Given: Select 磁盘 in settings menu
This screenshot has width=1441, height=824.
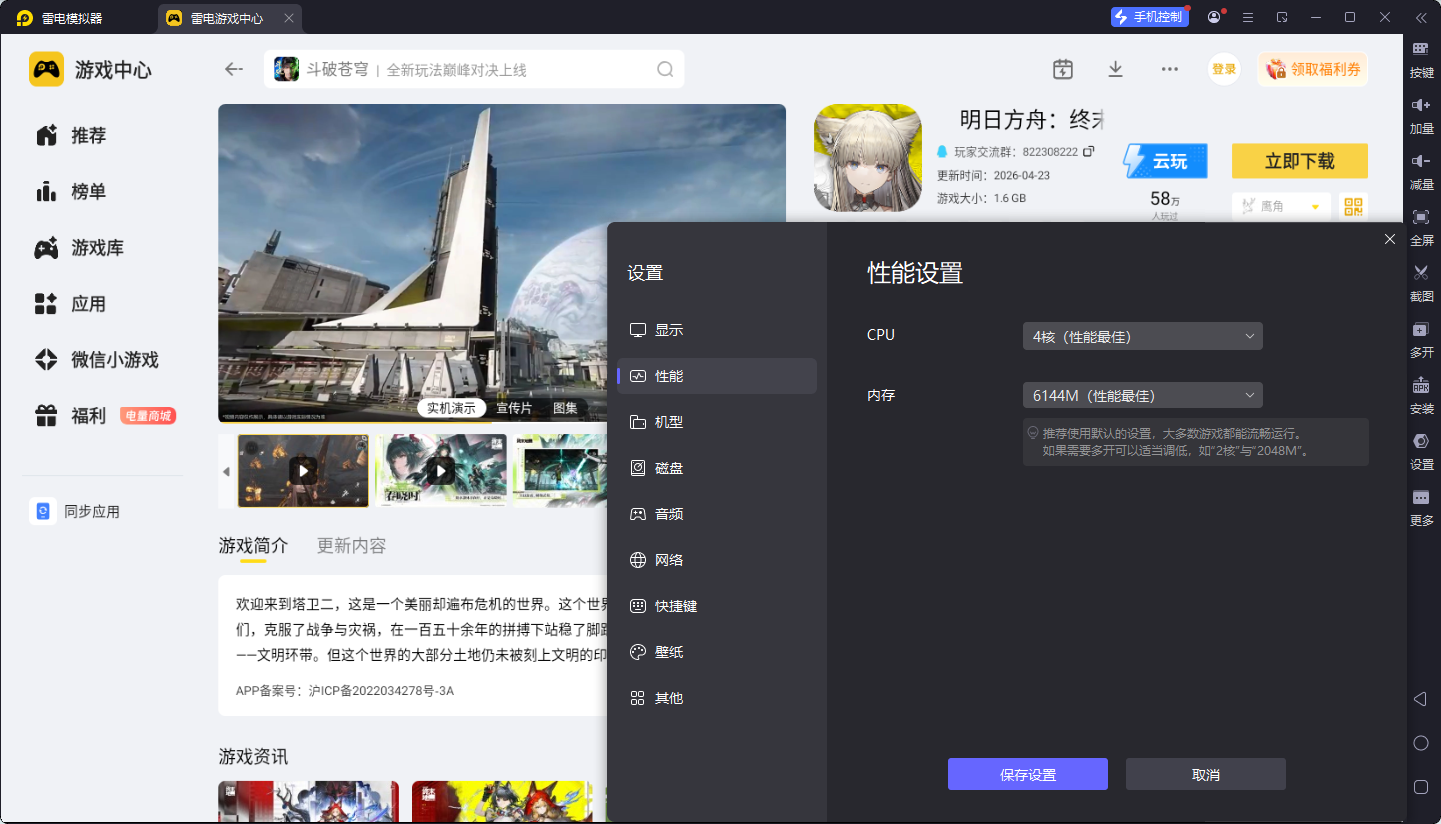Looking at the screenshot, I should [x=717, y=468].
